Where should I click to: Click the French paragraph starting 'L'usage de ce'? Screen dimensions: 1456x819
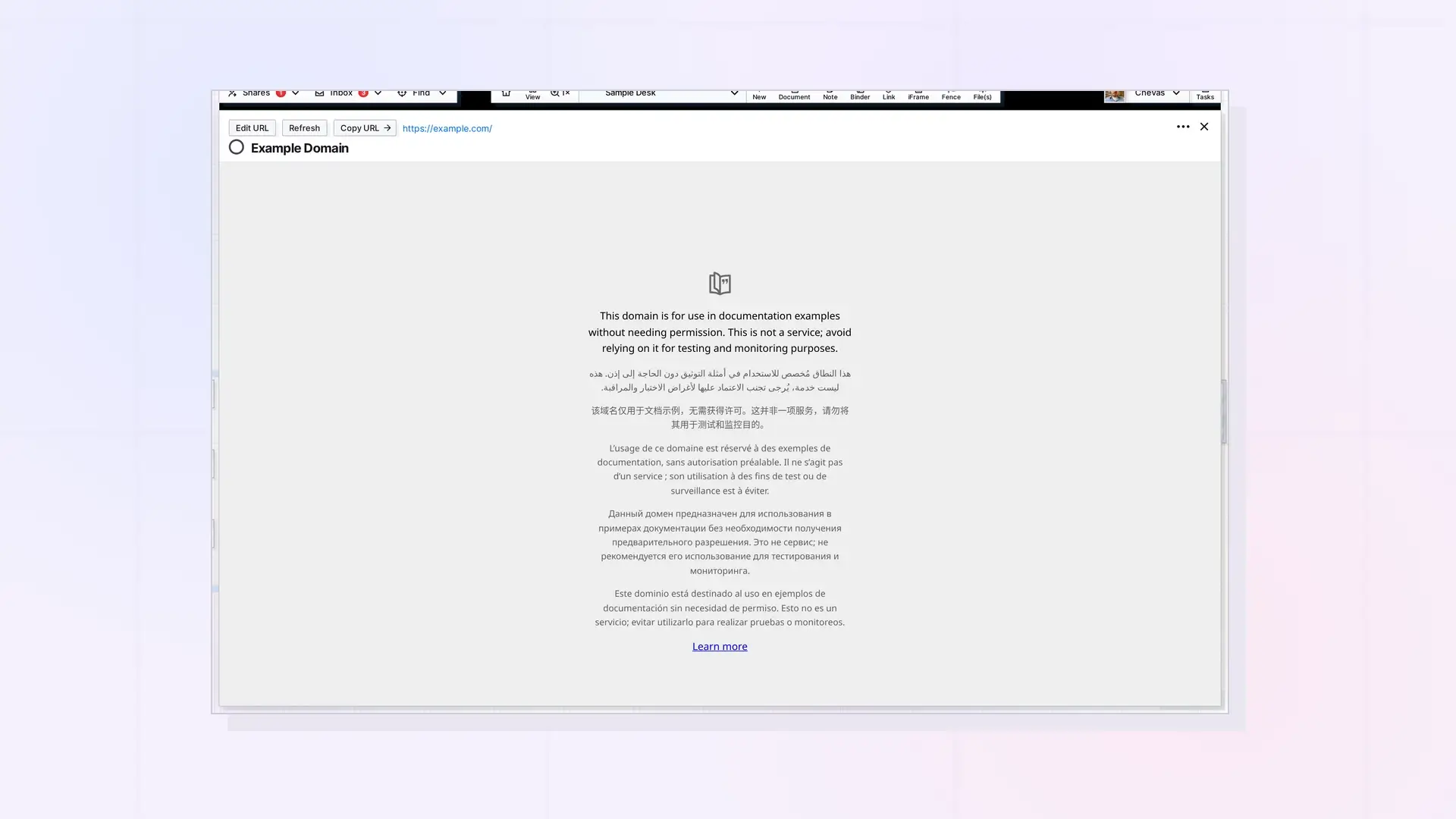[x=720, y=469]
